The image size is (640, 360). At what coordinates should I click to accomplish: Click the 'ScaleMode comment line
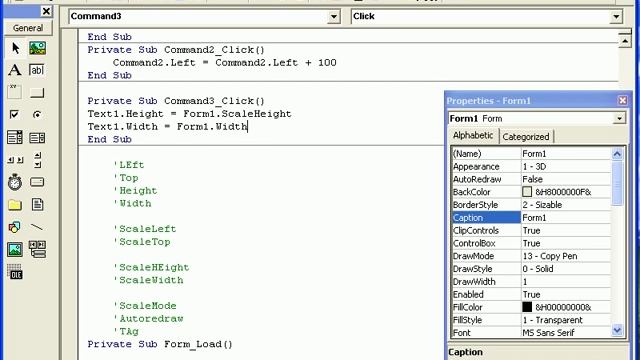point(145,306)
